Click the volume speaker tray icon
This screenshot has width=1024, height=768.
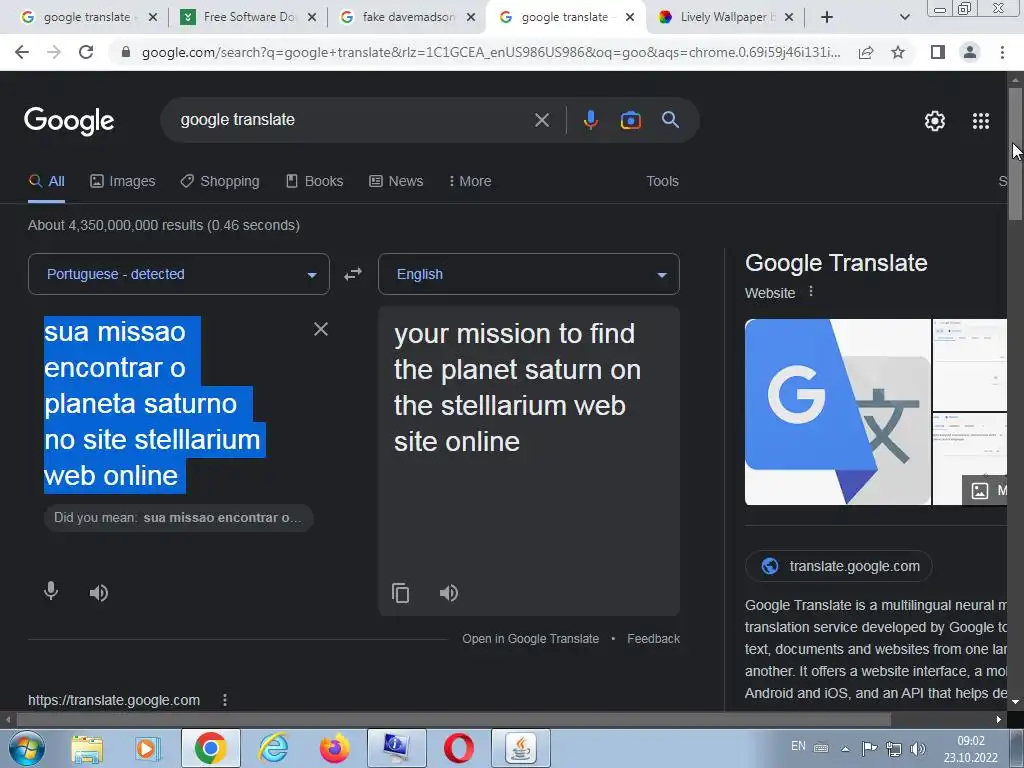[918, 749]
